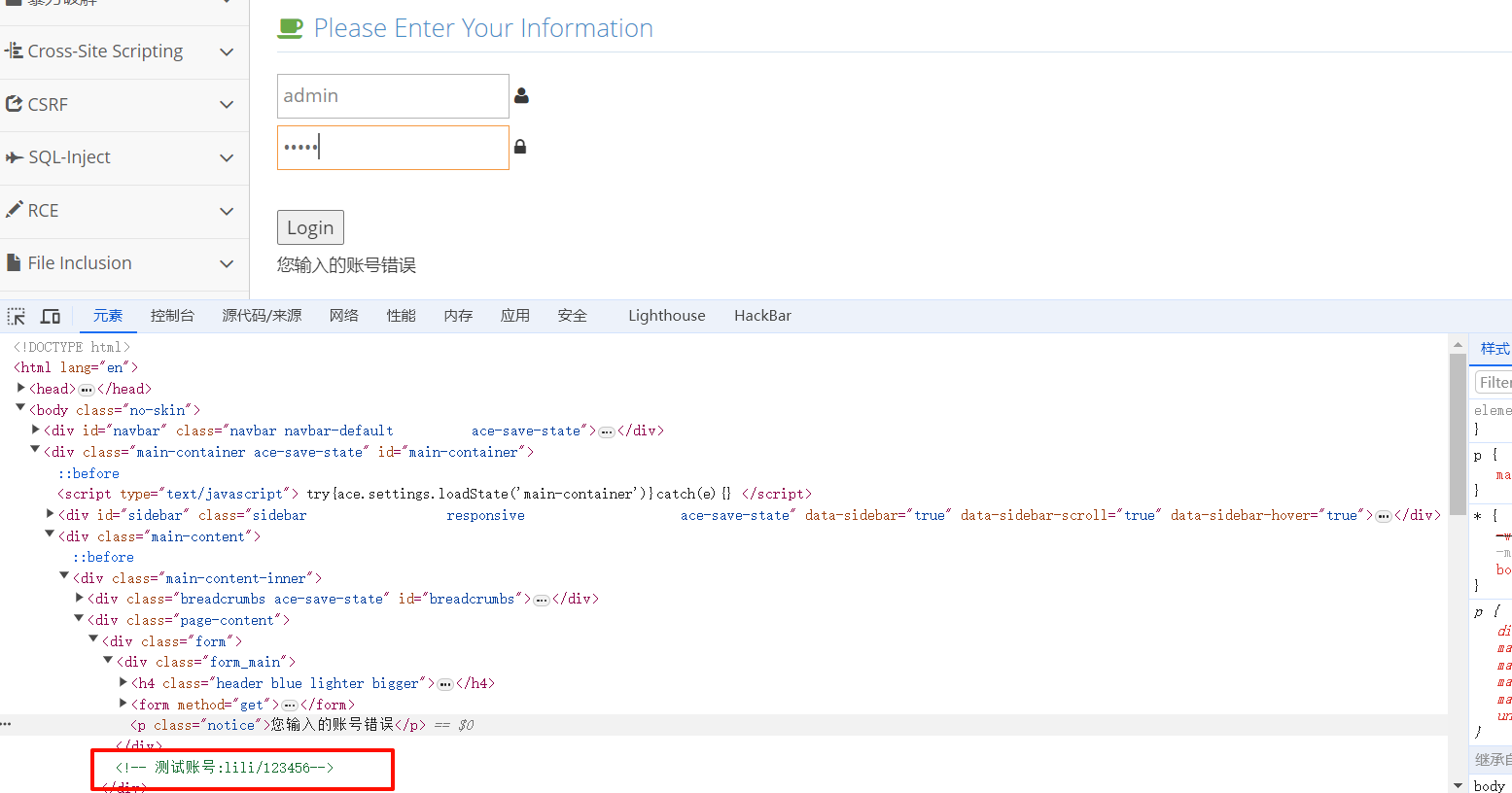
Task: Click the Cross-Site Scripting sidebar icon
Action: 14,51
